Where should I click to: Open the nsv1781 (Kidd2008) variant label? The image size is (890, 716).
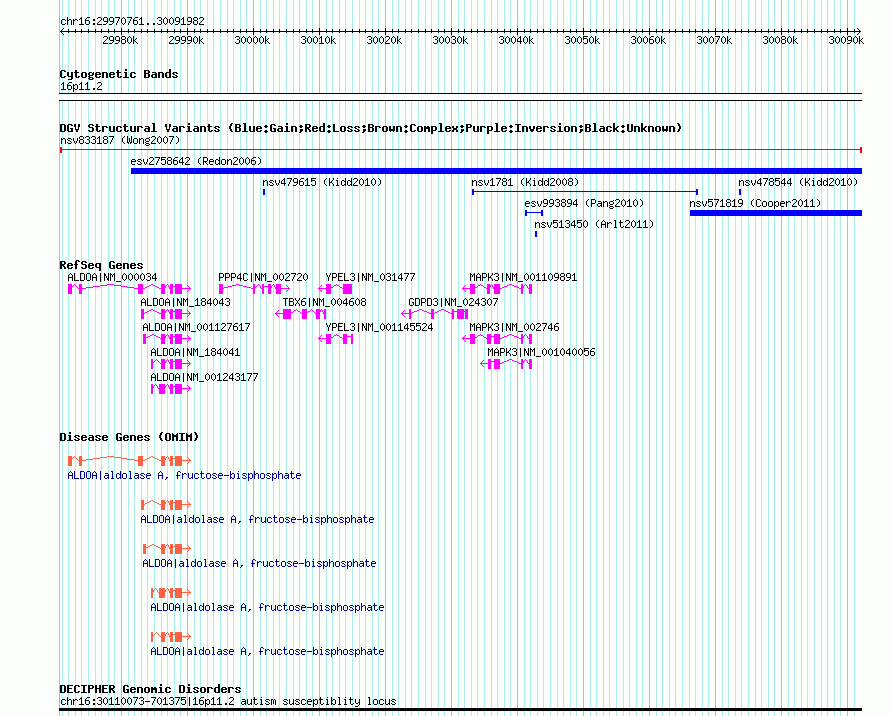[525, 182]
